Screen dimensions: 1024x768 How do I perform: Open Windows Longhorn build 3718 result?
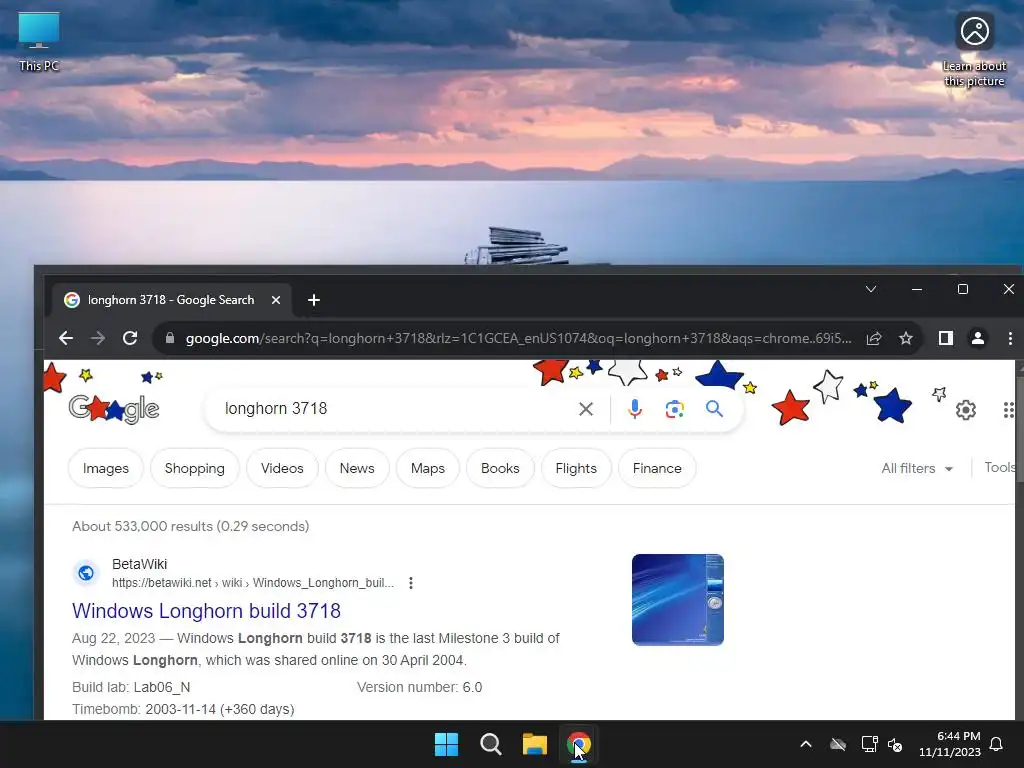pos(206,611)
